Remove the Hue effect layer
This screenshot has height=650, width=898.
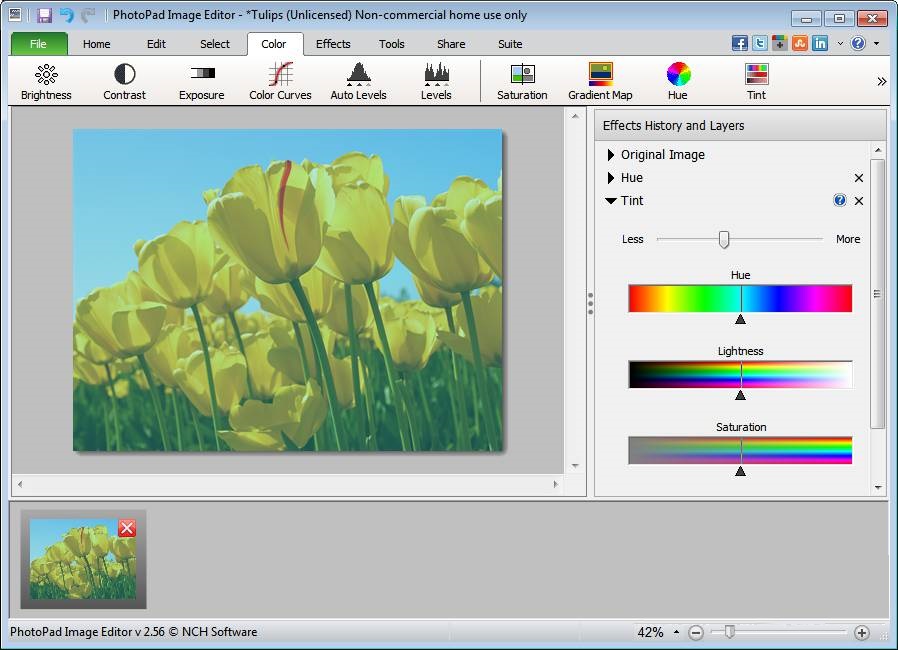pyautogui.click(x=858, y=178)
